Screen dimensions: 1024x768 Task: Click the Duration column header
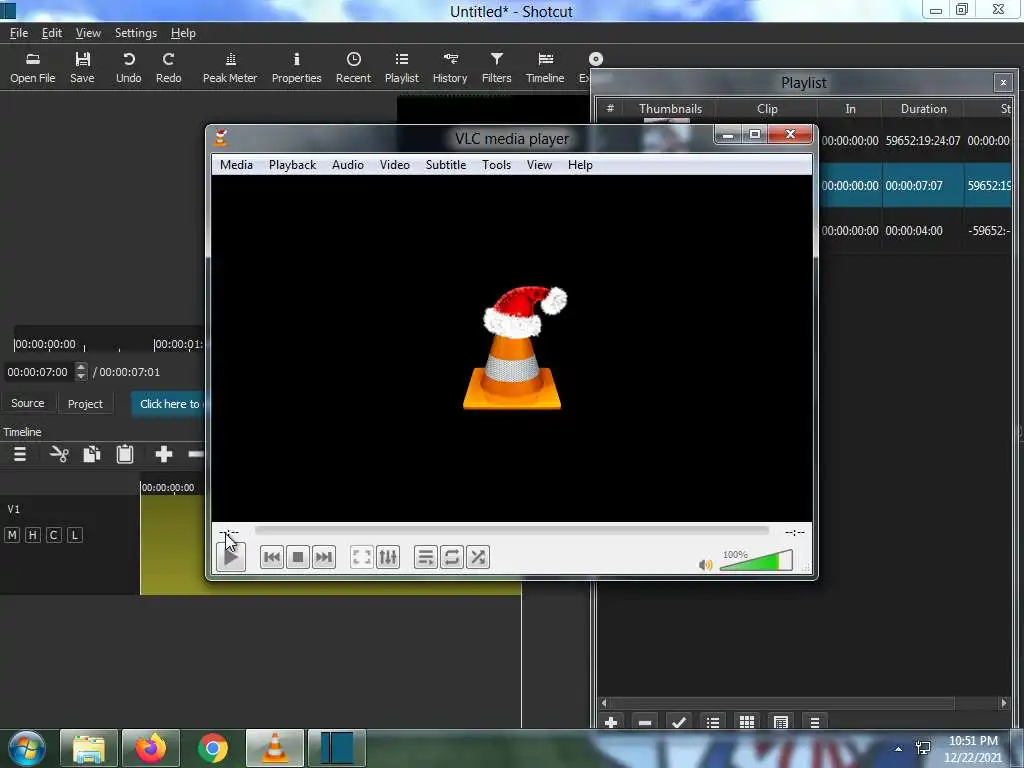coord(923,109)
